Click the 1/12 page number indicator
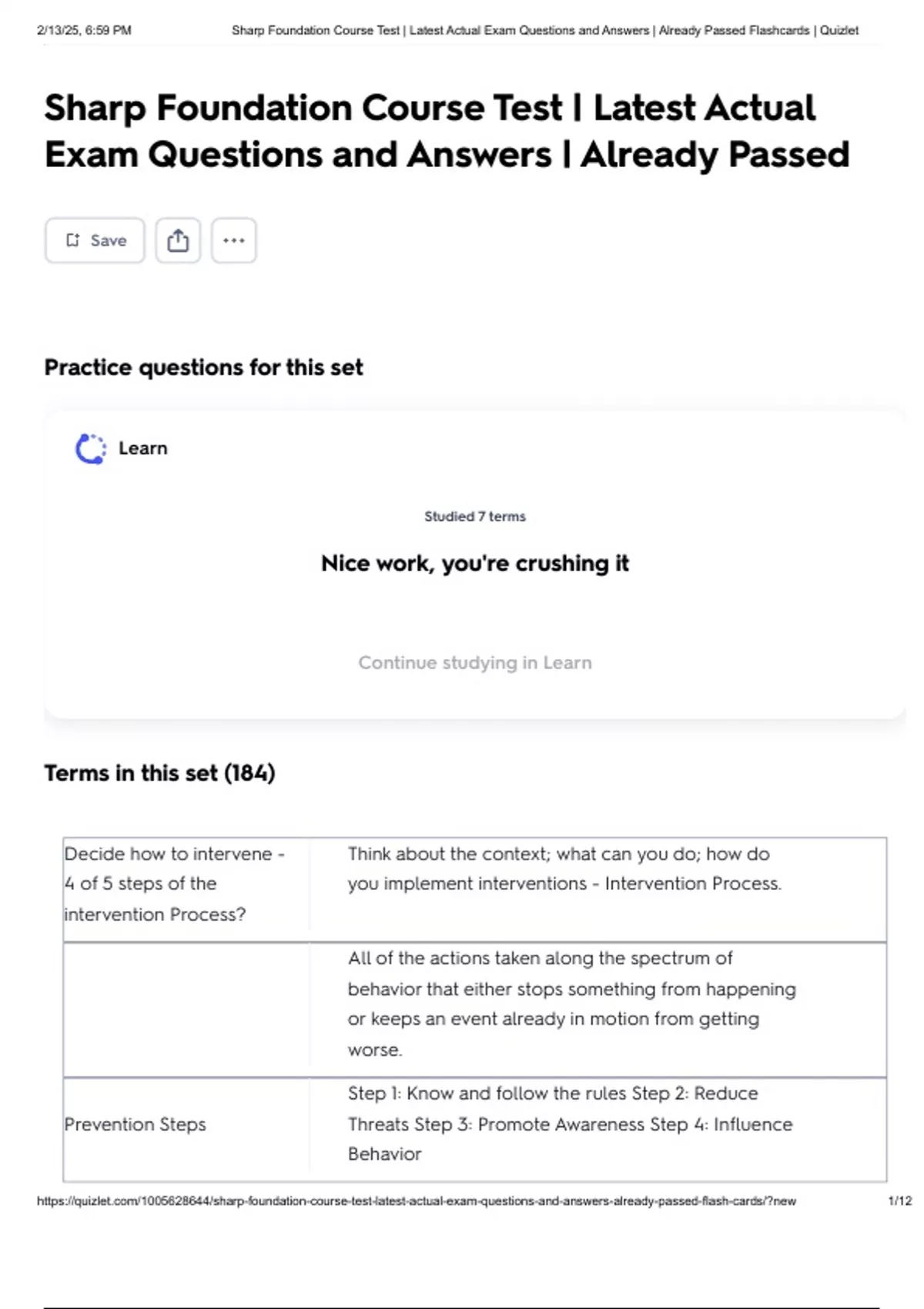Viewport: 924px width, 1309px height. (x=899, y=1201)
